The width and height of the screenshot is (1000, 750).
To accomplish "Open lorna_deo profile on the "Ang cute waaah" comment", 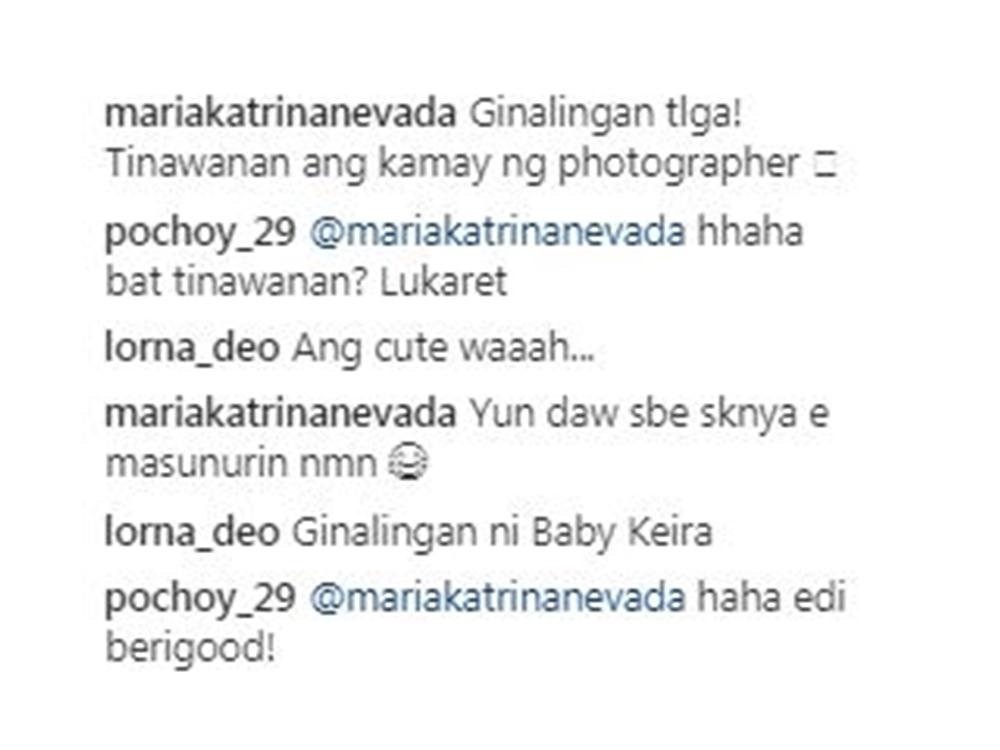I will 192,350.
